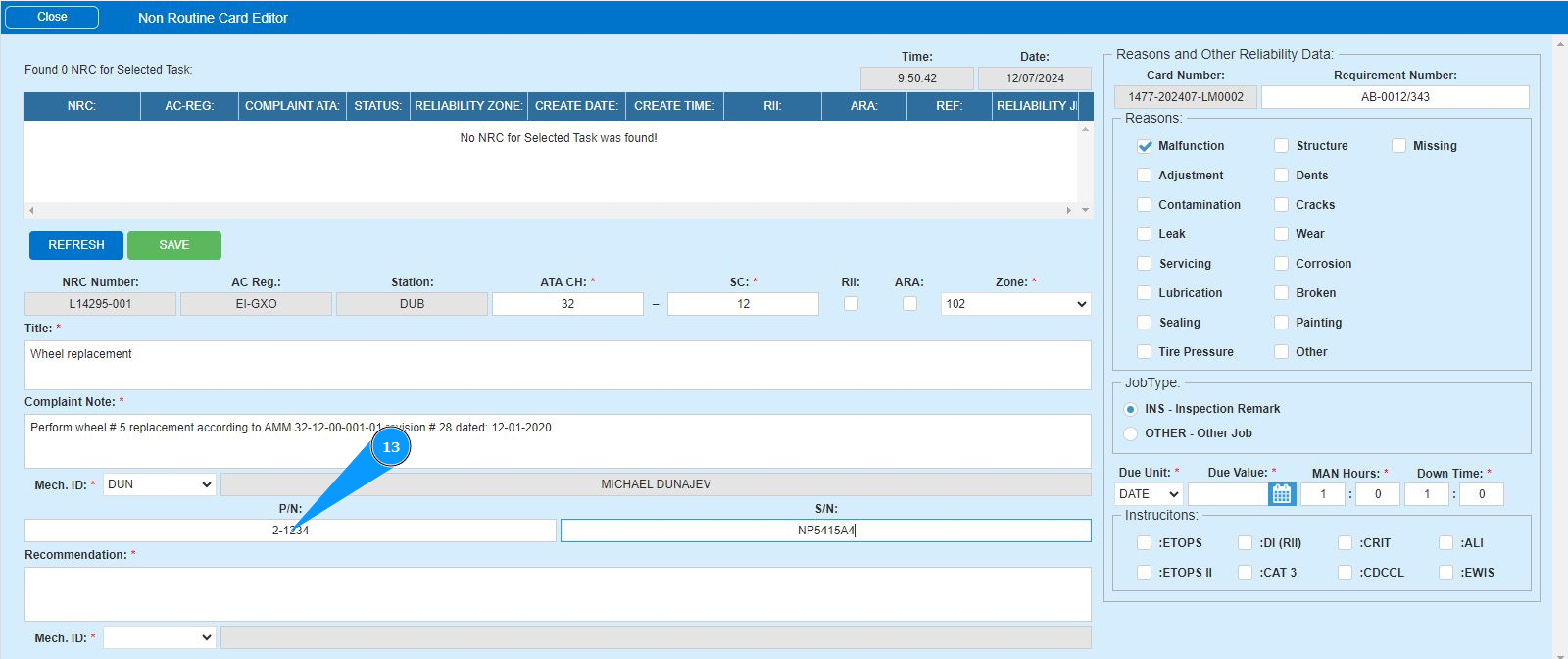Screen dimensions: 1568x659
Task: Click into the Recommendation text area
Action: click(557, 593)
